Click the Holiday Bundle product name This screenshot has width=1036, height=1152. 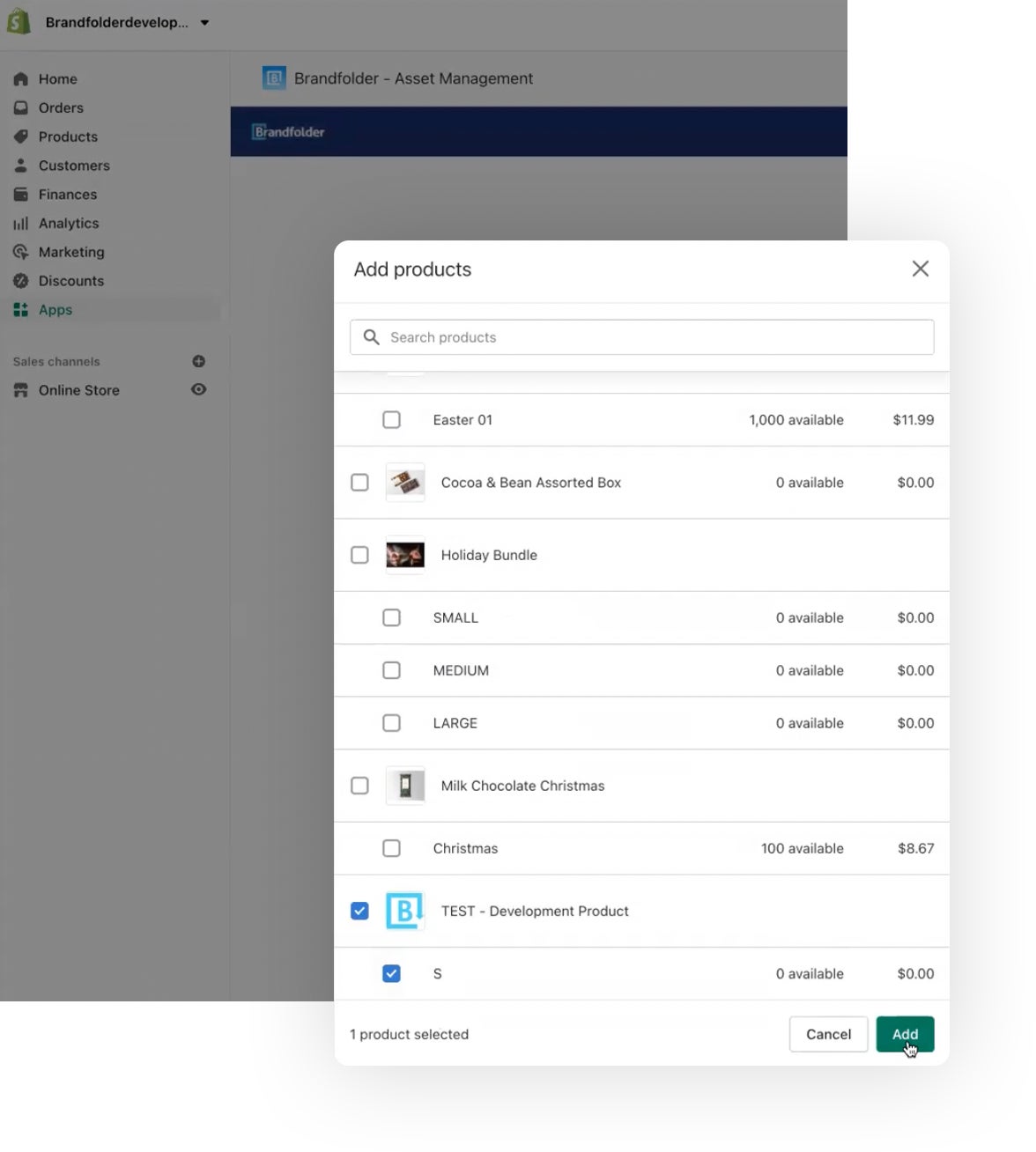pyautogui.click(x=489, y=555)
